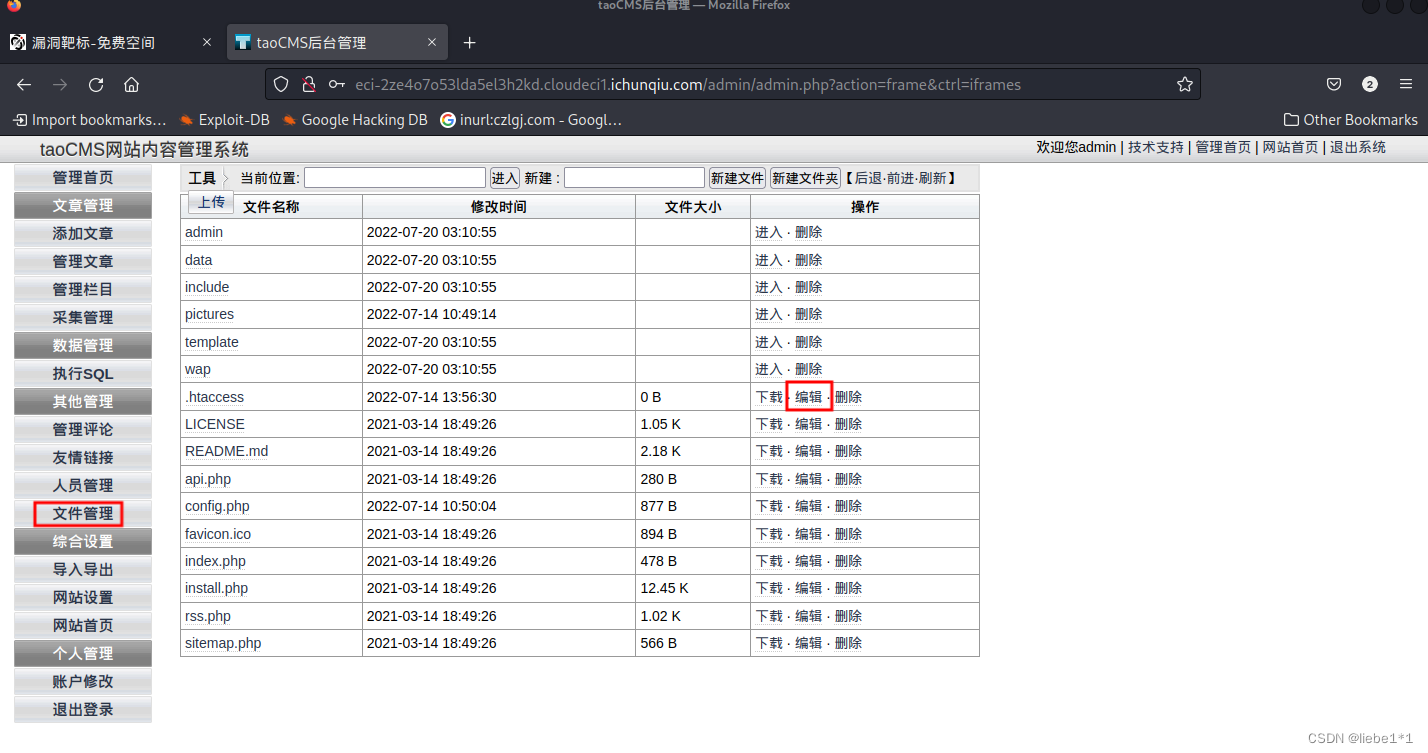Open Other Bookmarks folder
Viewport: 1428px width, 753px height.
1351,120
